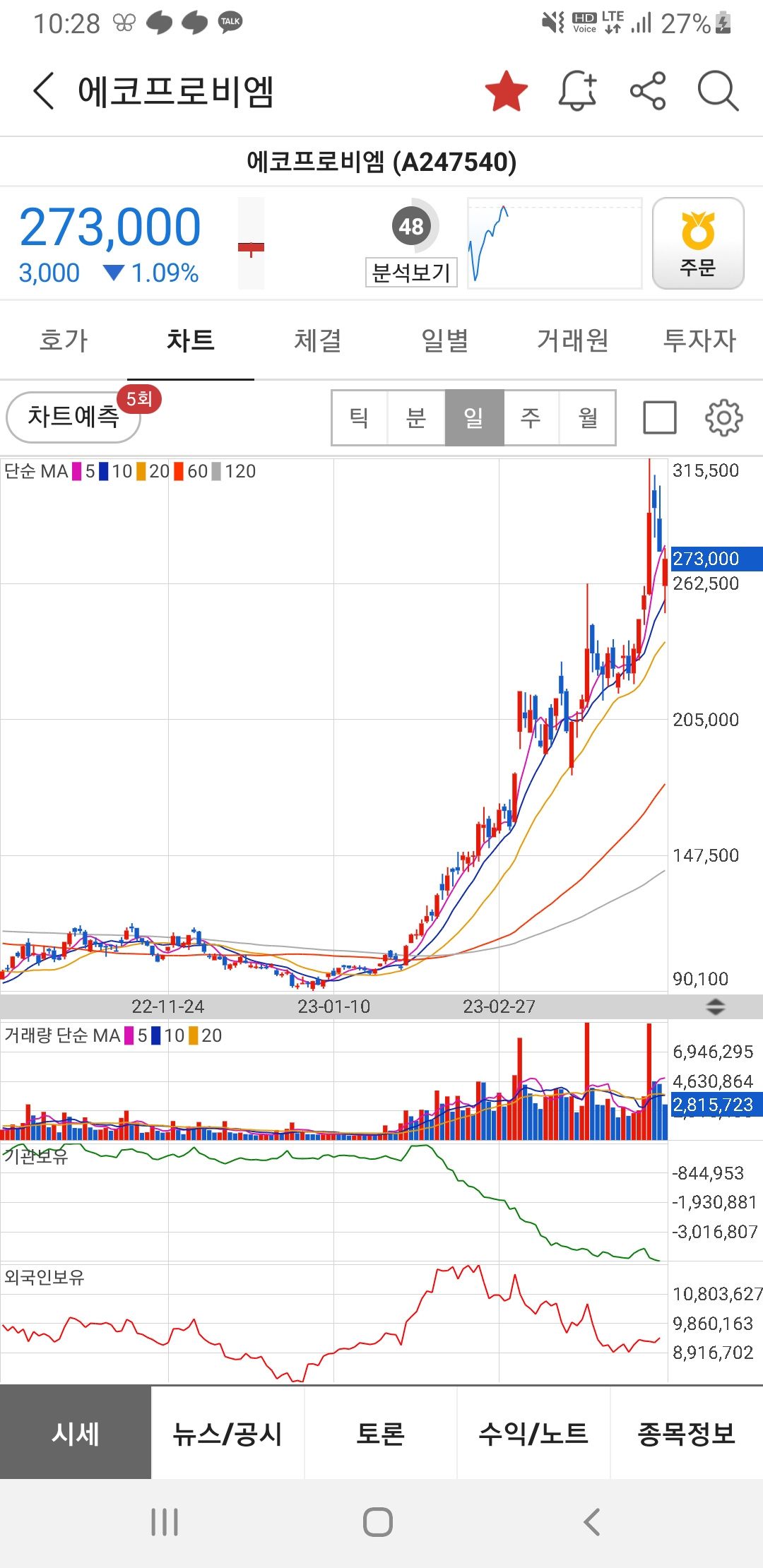Select the 일 chart interval
The image size is (763, 1568).
point(474,417)
